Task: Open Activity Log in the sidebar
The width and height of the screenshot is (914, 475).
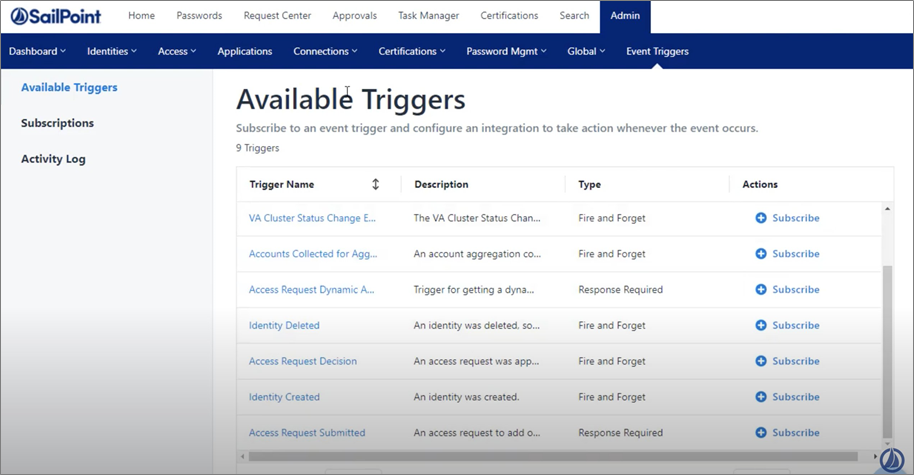Action: pyautogui.click(x=53, y=159)
